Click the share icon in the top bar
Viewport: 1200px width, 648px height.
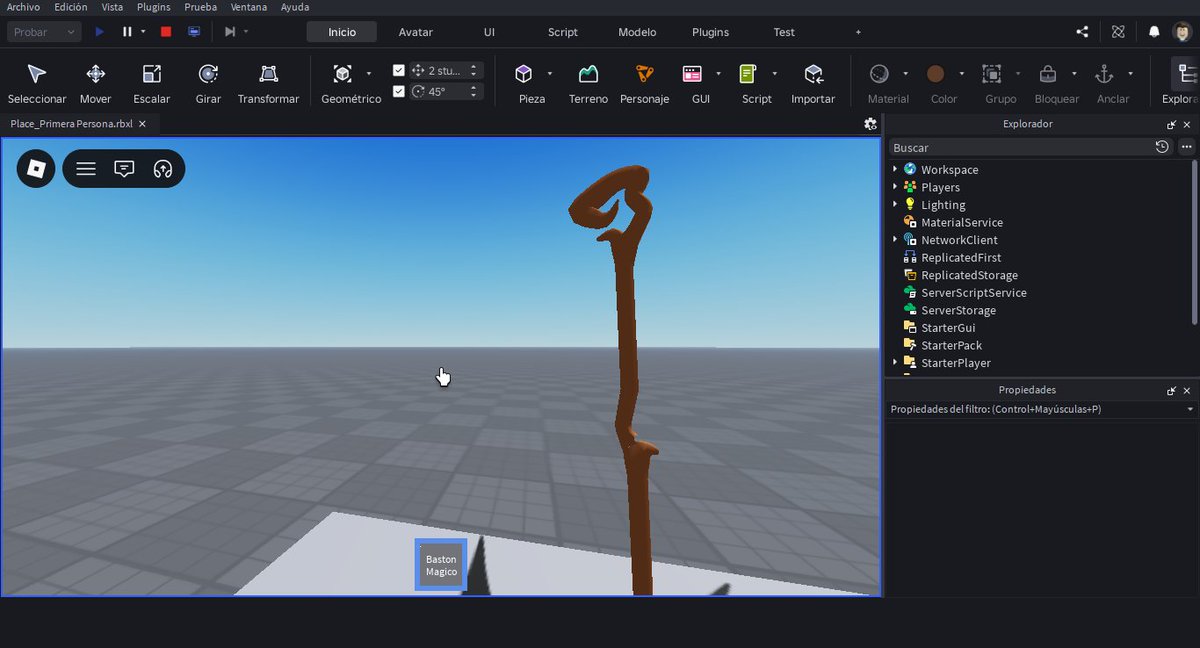[1082, 32]
